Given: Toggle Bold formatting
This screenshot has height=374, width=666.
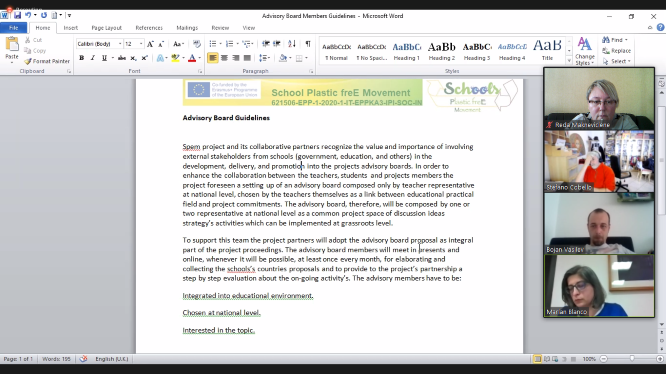Looking at the screenshot, I should (x=81, y=58).
